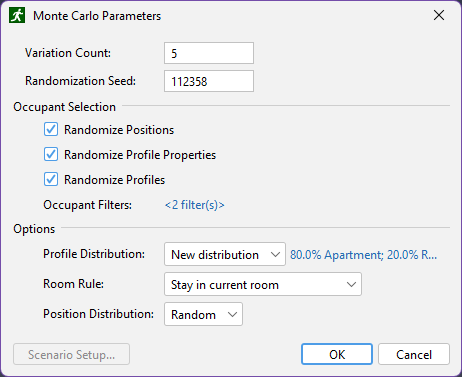
Task: Open the Position Distribution Random dropdown
Action: (x=203, y=314)
